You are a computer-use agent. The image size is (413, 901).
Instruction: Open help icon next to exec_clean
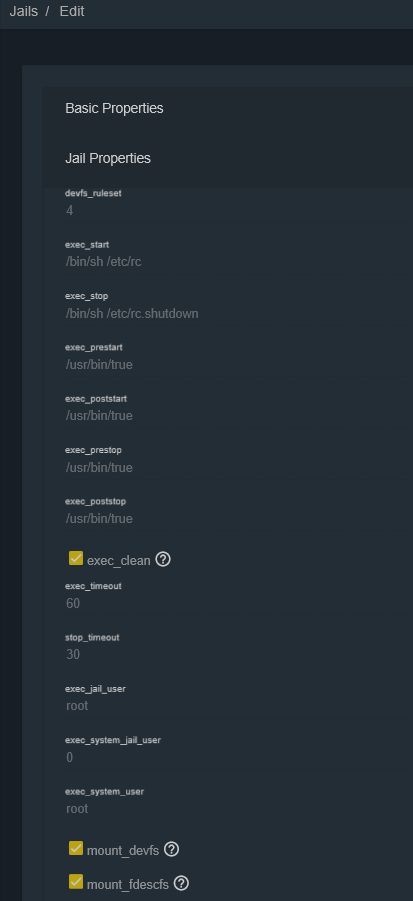pos(163,559)
